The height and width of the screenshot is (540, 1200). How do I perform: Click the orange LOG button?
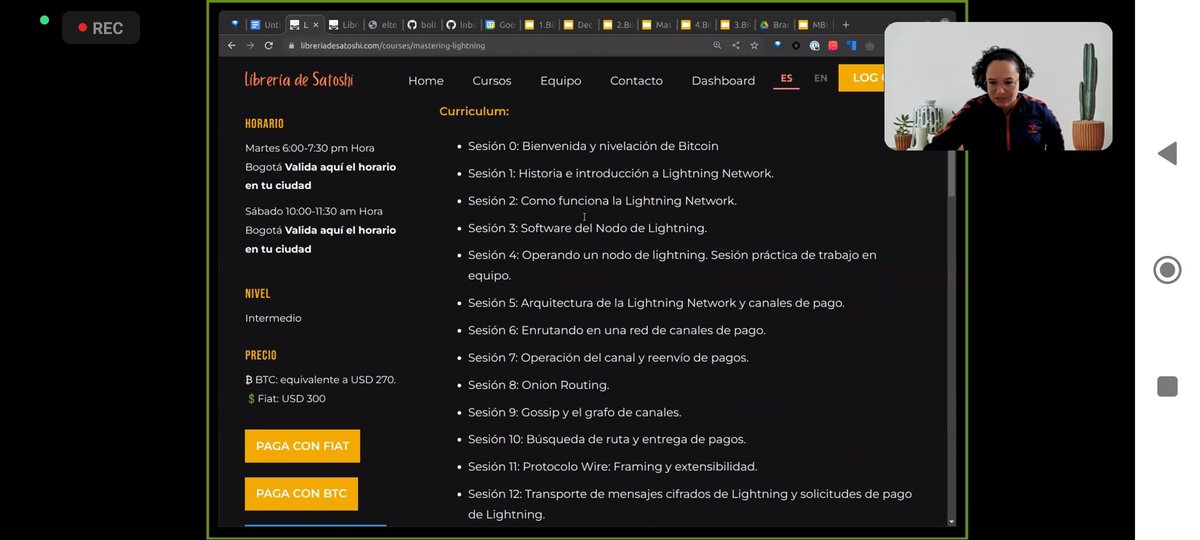(x=861, y=78)
